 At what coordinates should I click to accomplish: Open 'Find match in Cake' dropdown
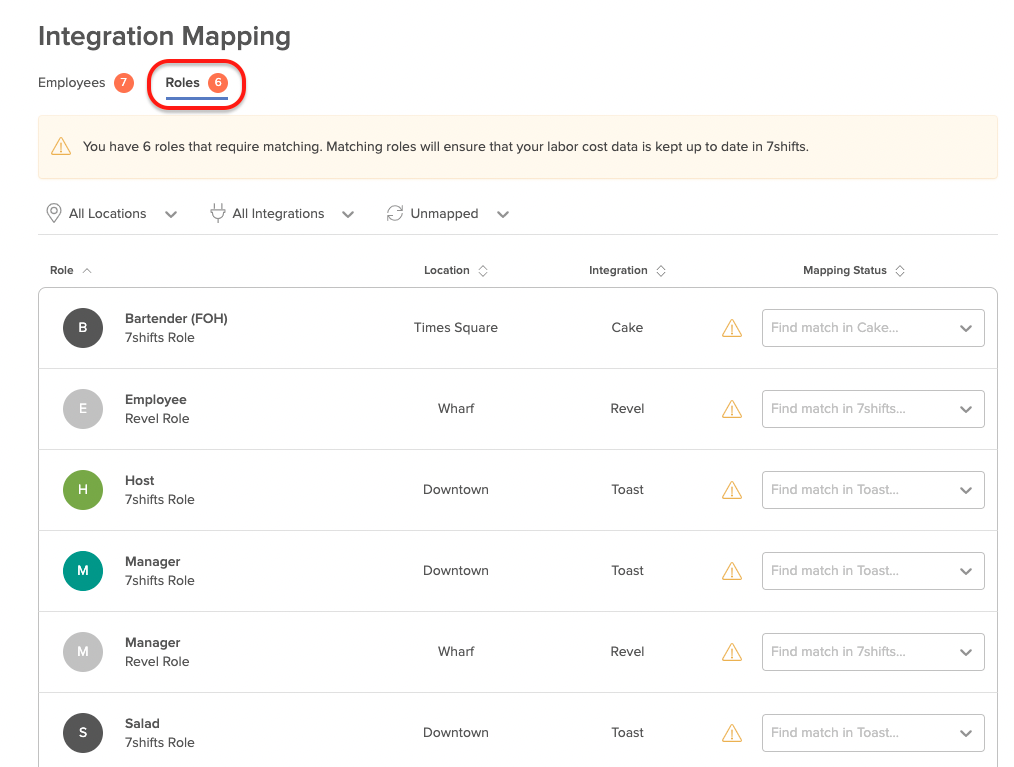(872, 328)
